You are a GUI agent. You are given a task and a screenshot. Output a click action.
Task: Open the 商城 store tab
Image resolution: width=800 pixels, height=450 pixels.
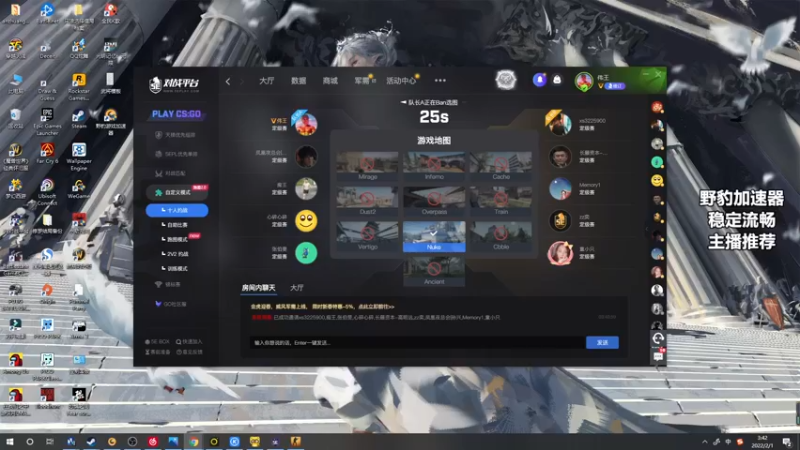tap(330, 81)
